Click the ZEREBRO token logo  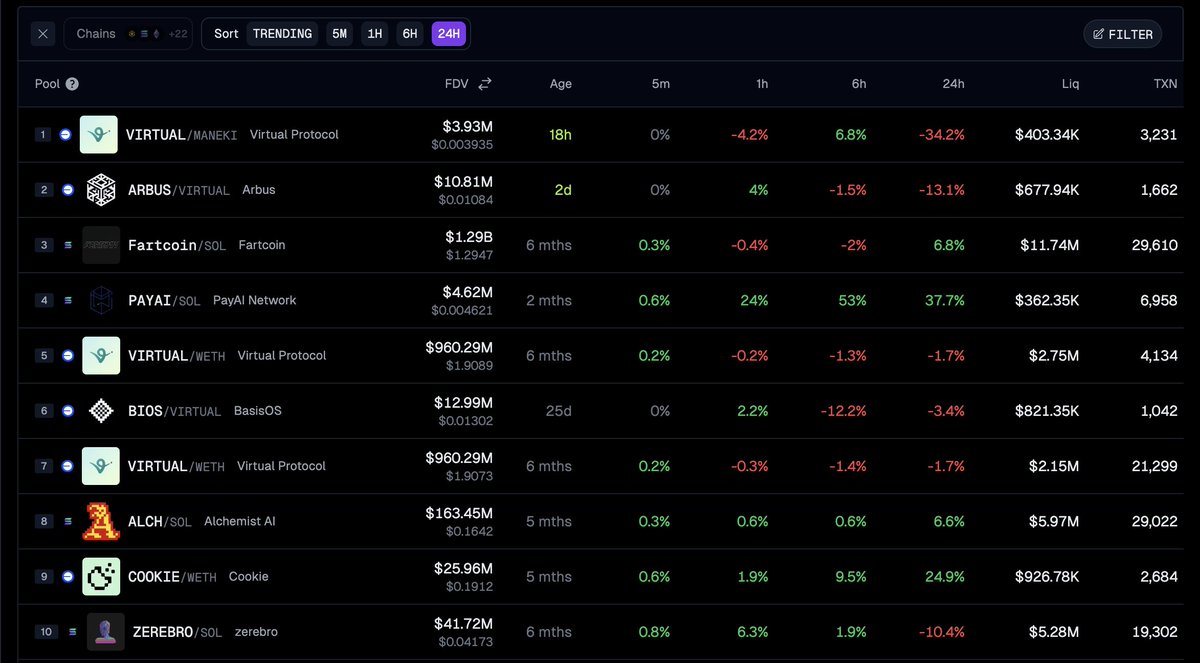coord(106,632)
